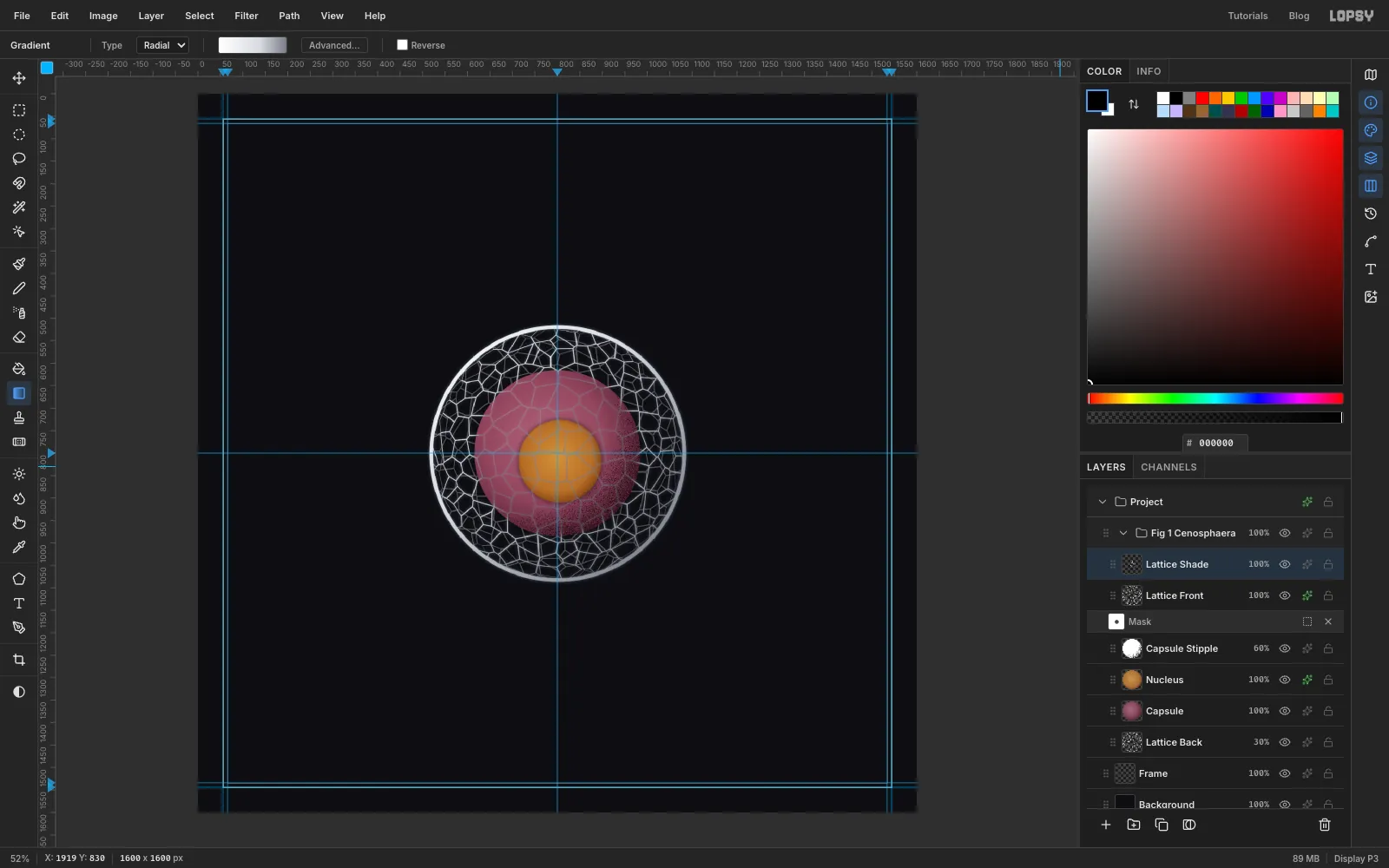Open the History panel icon
This screenshot has width=1389, height=868.
tap(1371, 214)
